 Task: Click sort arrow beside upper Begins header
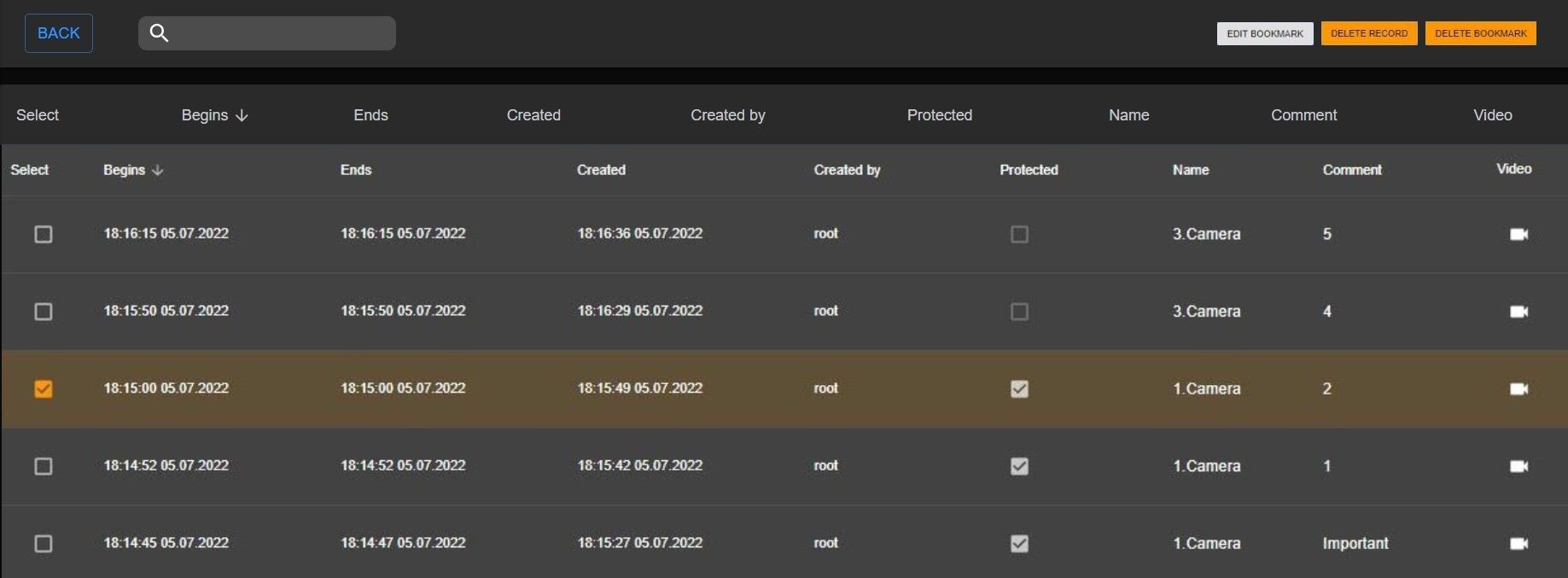[x=242, y=115]
